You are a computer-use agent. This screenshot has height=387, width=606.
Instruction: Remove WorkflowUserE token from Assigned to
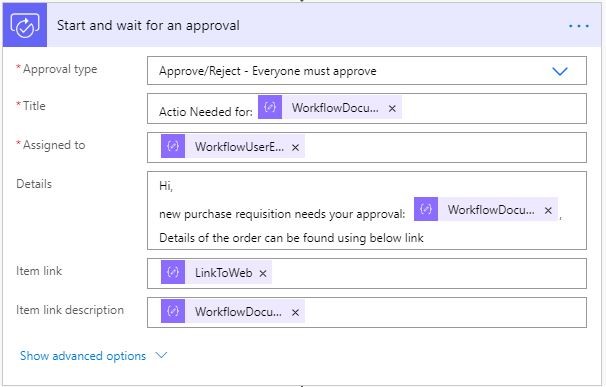[x=295, y=147]
